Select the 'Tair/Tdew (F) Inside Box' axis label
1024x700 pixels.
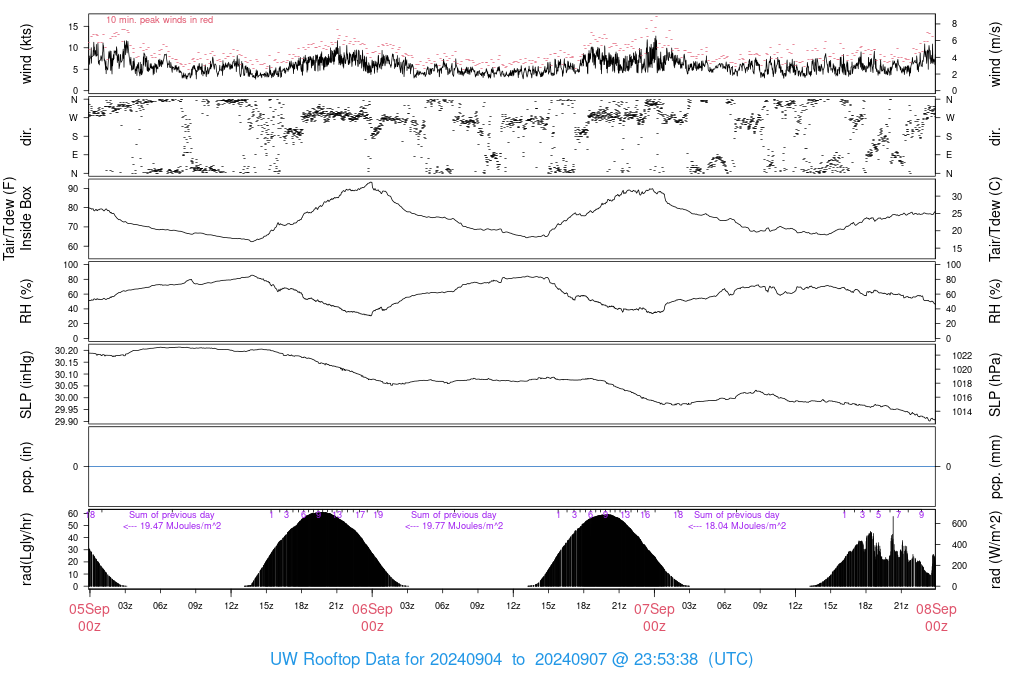click(x=17, y=218)
